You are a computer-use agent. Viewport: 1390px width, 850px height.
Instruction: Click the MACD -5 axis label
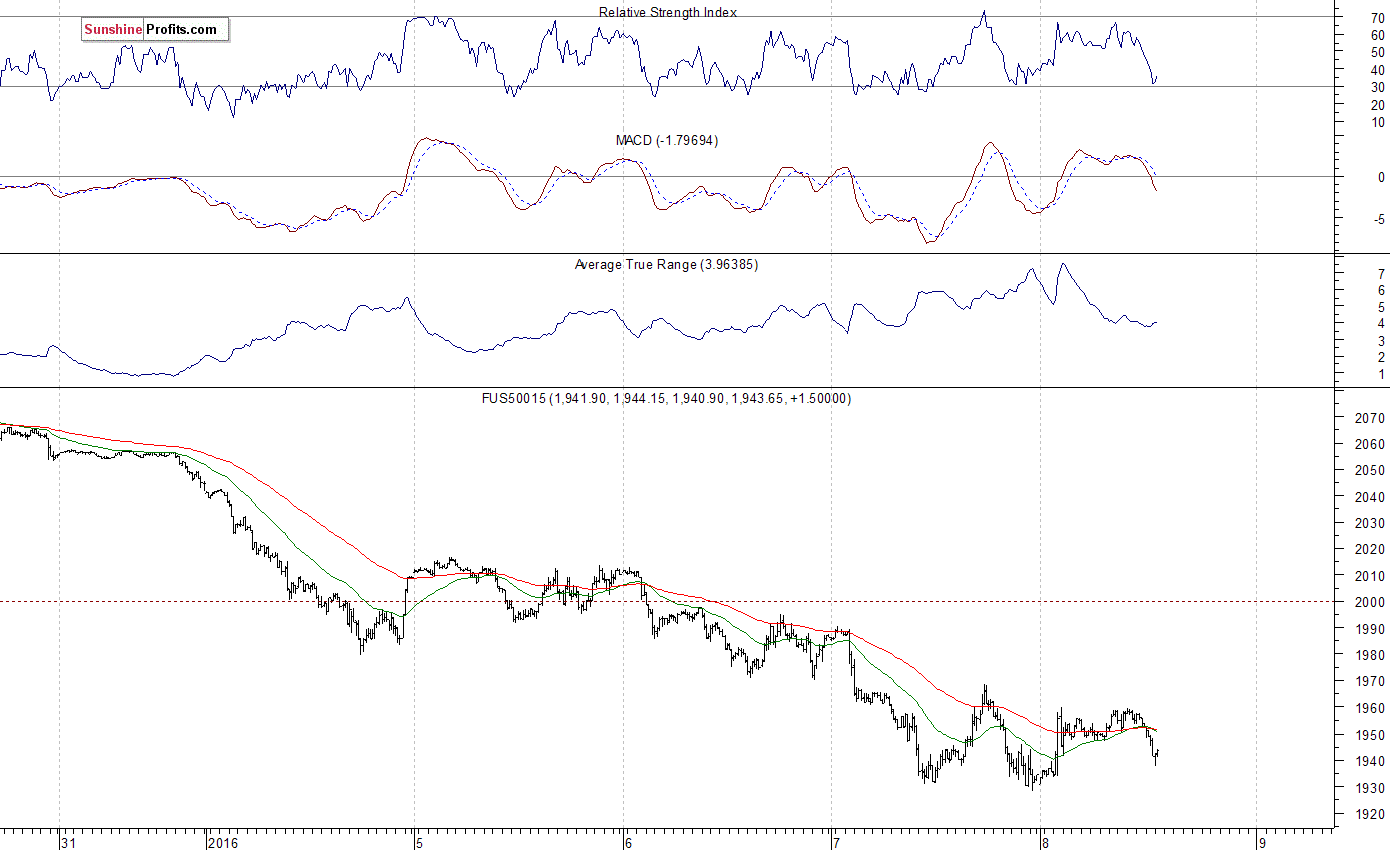(x=1379, y=220)
